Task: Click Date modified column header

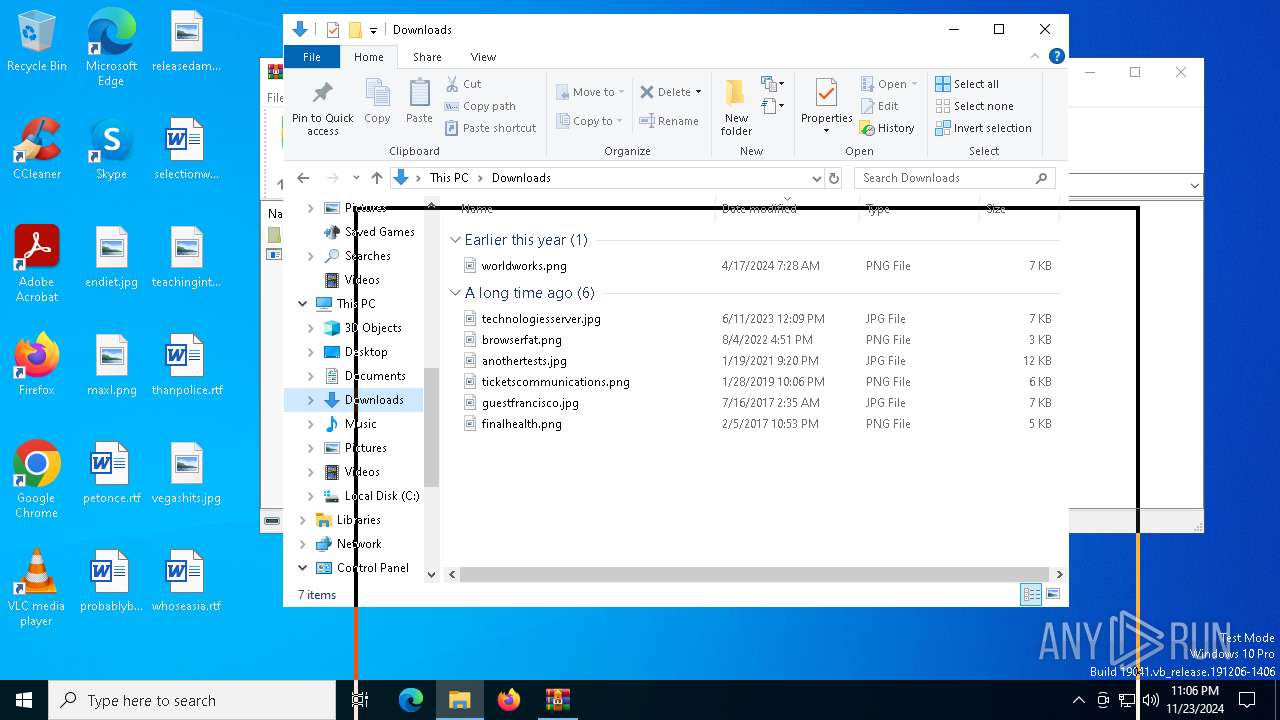Action: (759, 209)
